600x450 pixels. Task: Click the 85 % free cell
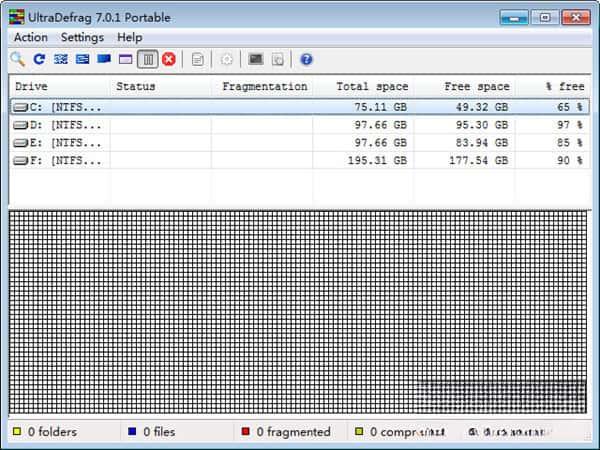[570, 143]
